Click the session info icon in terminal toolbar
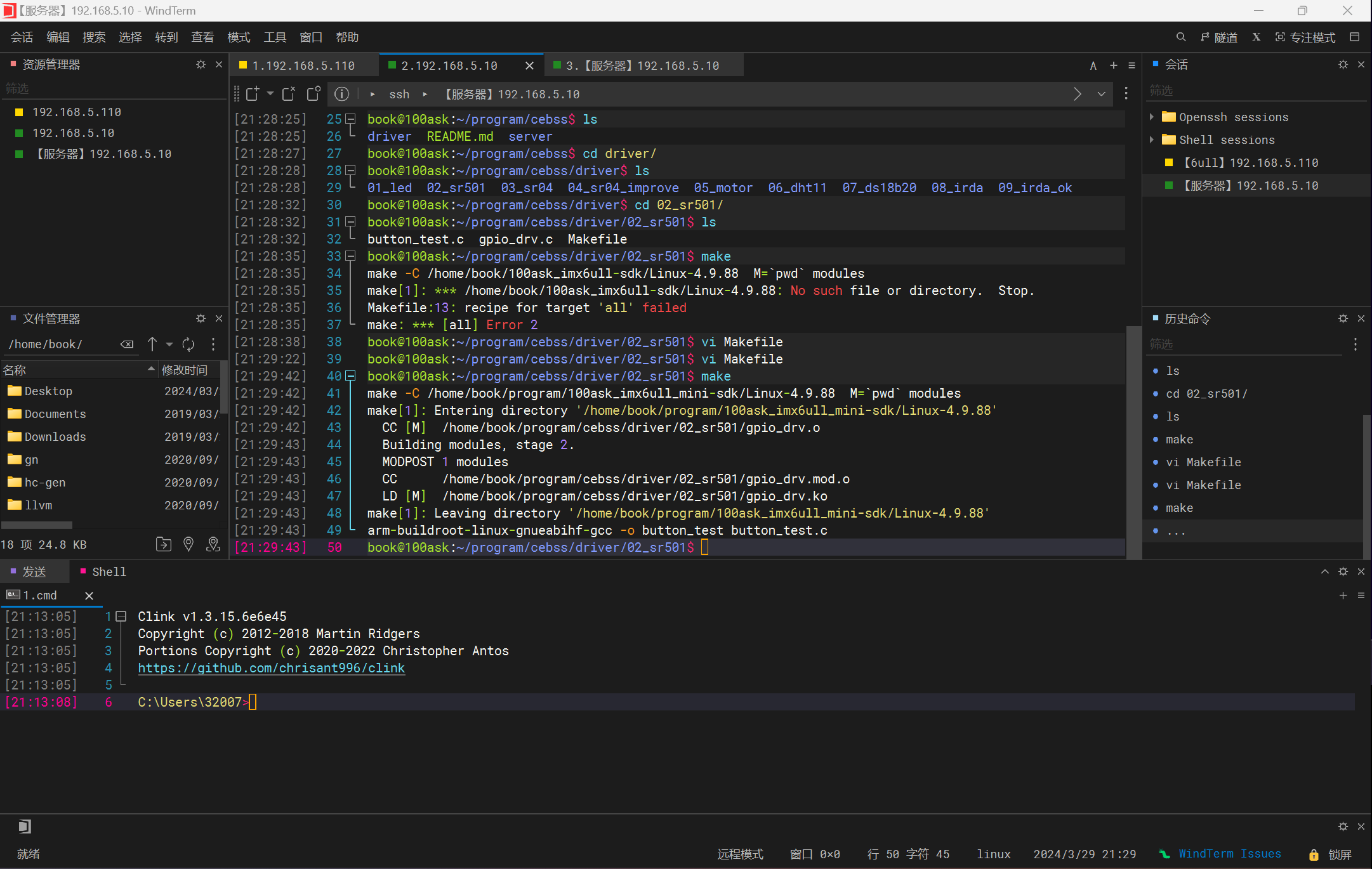Screen dimensions: 1372x869 (341, 94)
